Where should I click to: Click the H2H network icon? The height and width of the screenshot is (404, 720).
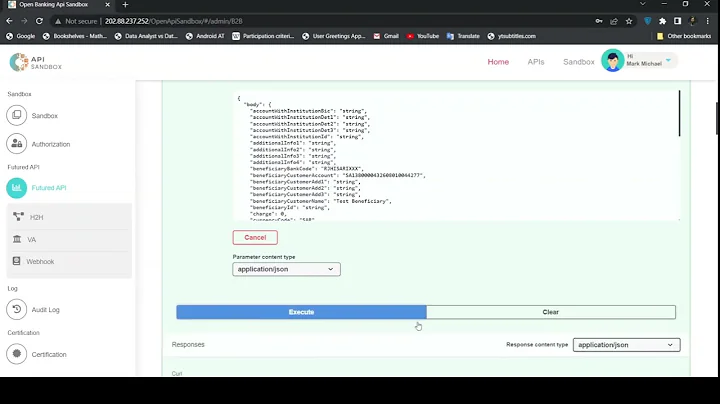click(x=18, y=217)
